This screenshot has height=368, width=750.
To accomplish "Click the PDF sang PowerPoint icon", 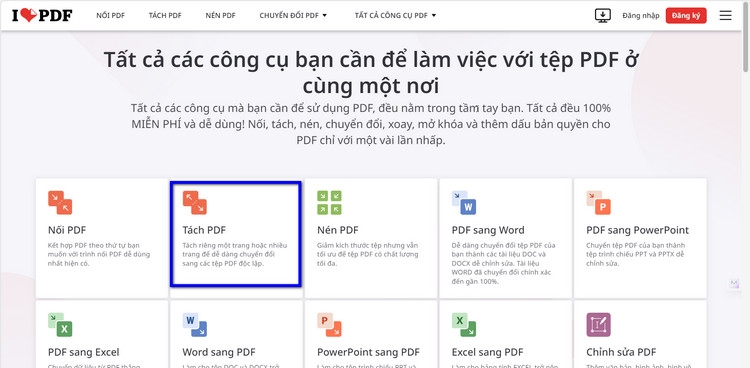I will click(599, 202).
